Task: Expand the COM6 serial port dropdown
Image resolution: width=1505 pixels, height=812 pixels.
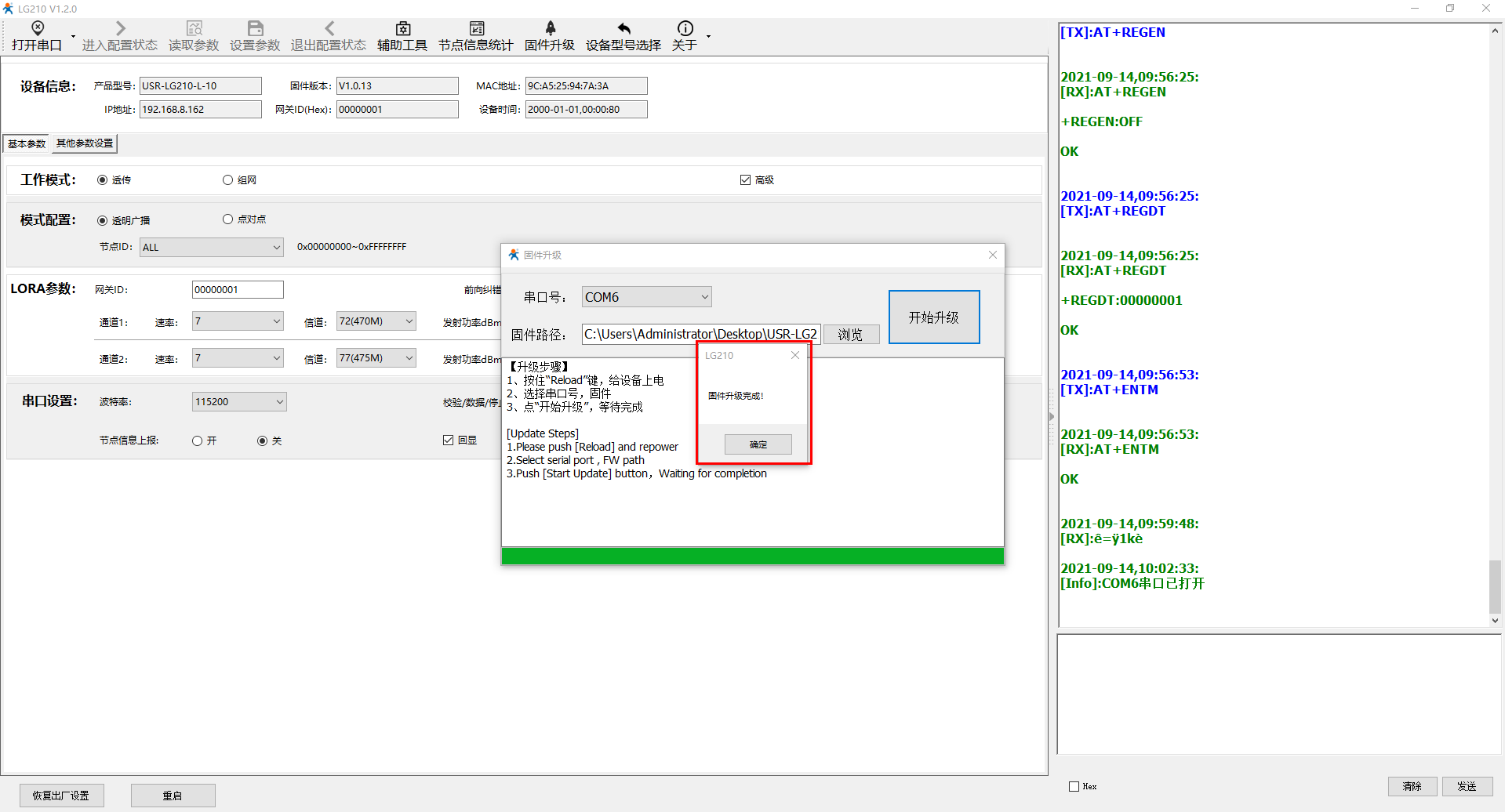Action: (703, 297)
